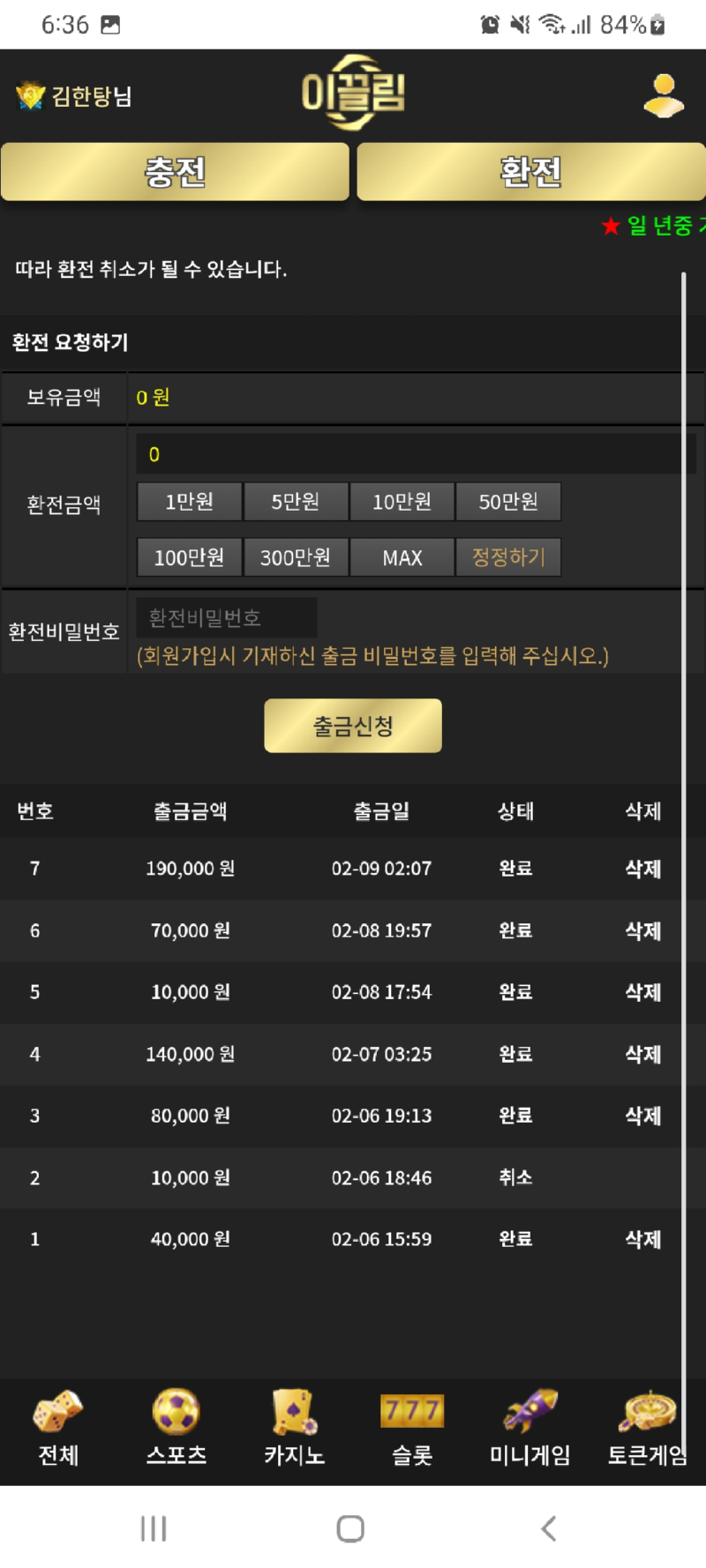Screen dimensions: 706x1568
Task: Open the 카지노 cards icon
Action: pos(295,1411)
